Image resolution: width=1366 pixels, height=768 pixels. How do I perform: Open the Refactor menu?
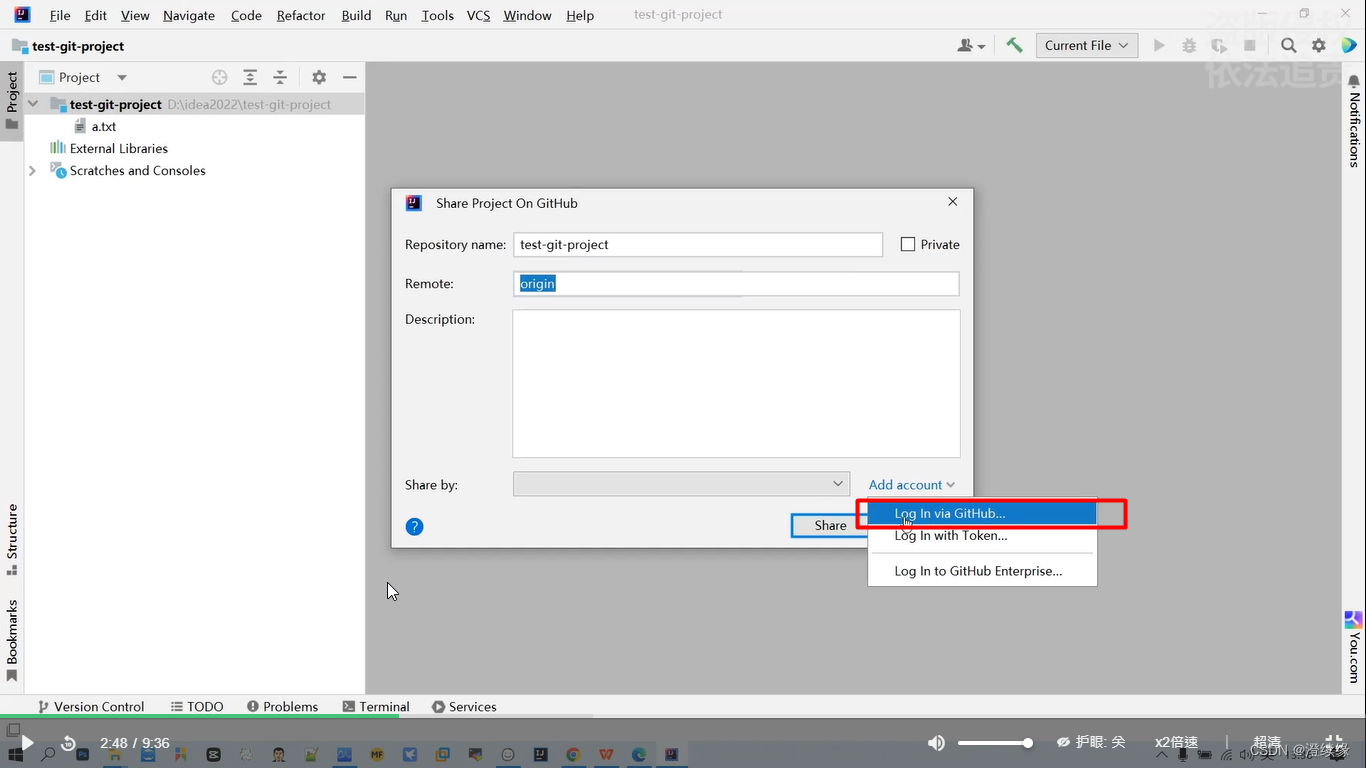301,15
